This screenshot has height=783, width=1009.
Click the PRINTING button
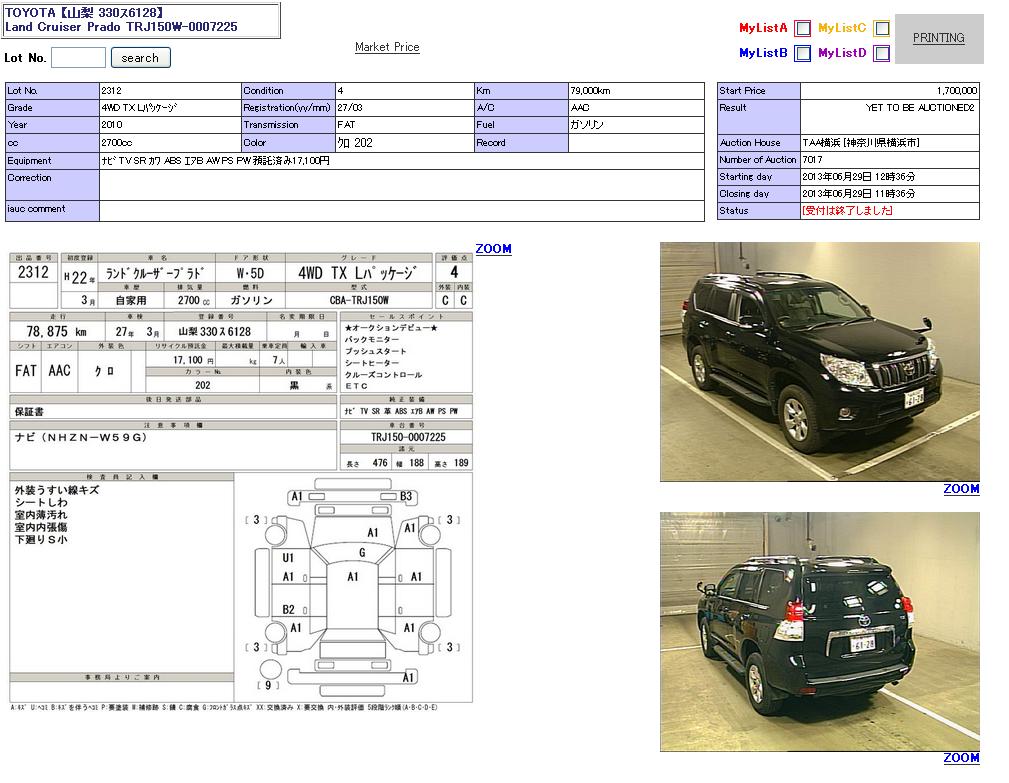pyautogui.click(x=938, y=38)
